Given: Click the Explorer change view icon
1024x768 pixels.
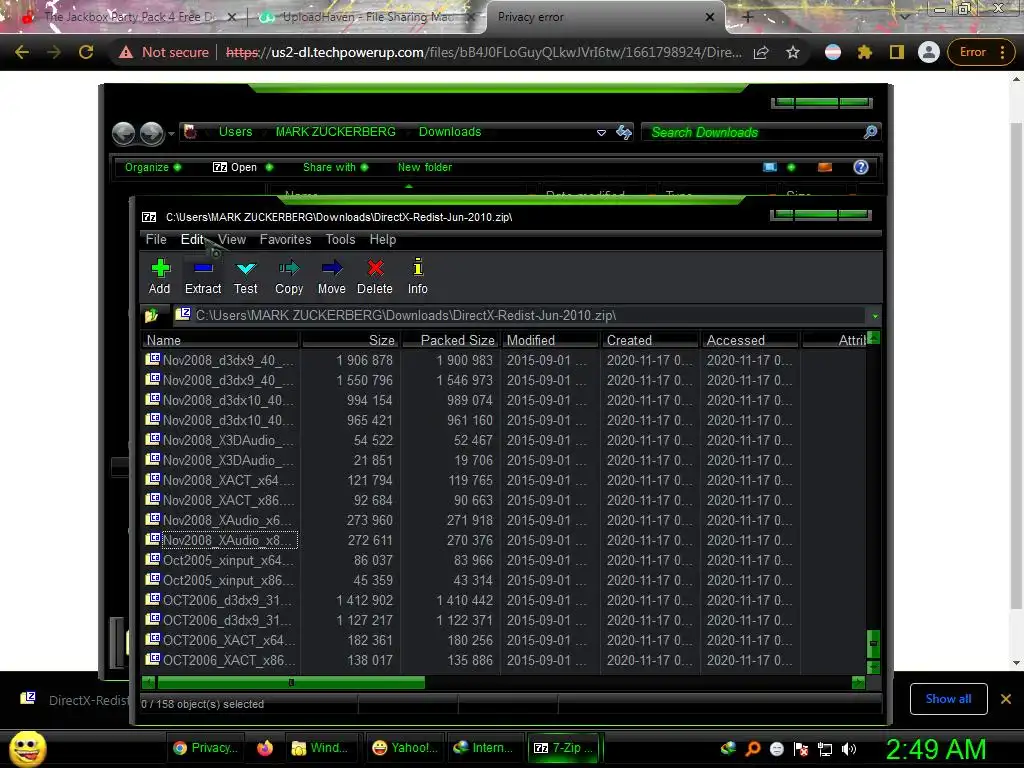Looking at the screenshot, I should (770, 167).
